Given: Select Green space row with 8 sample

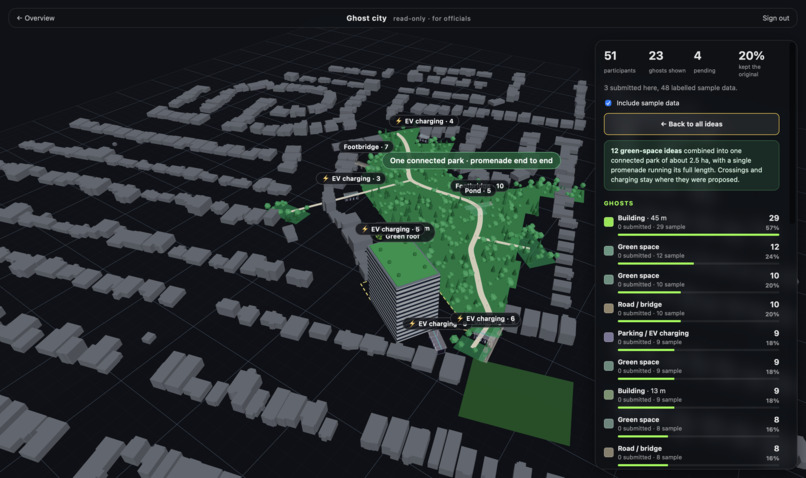Looking at the screenshot, I should [x=691, y=425].
